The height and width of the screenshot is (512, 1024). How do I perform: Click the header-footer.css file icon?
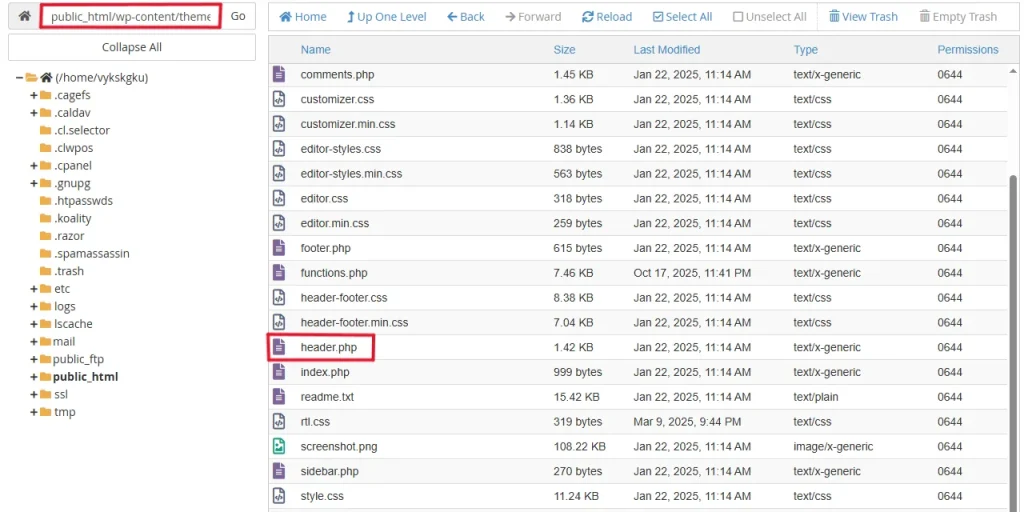[279, 298]
